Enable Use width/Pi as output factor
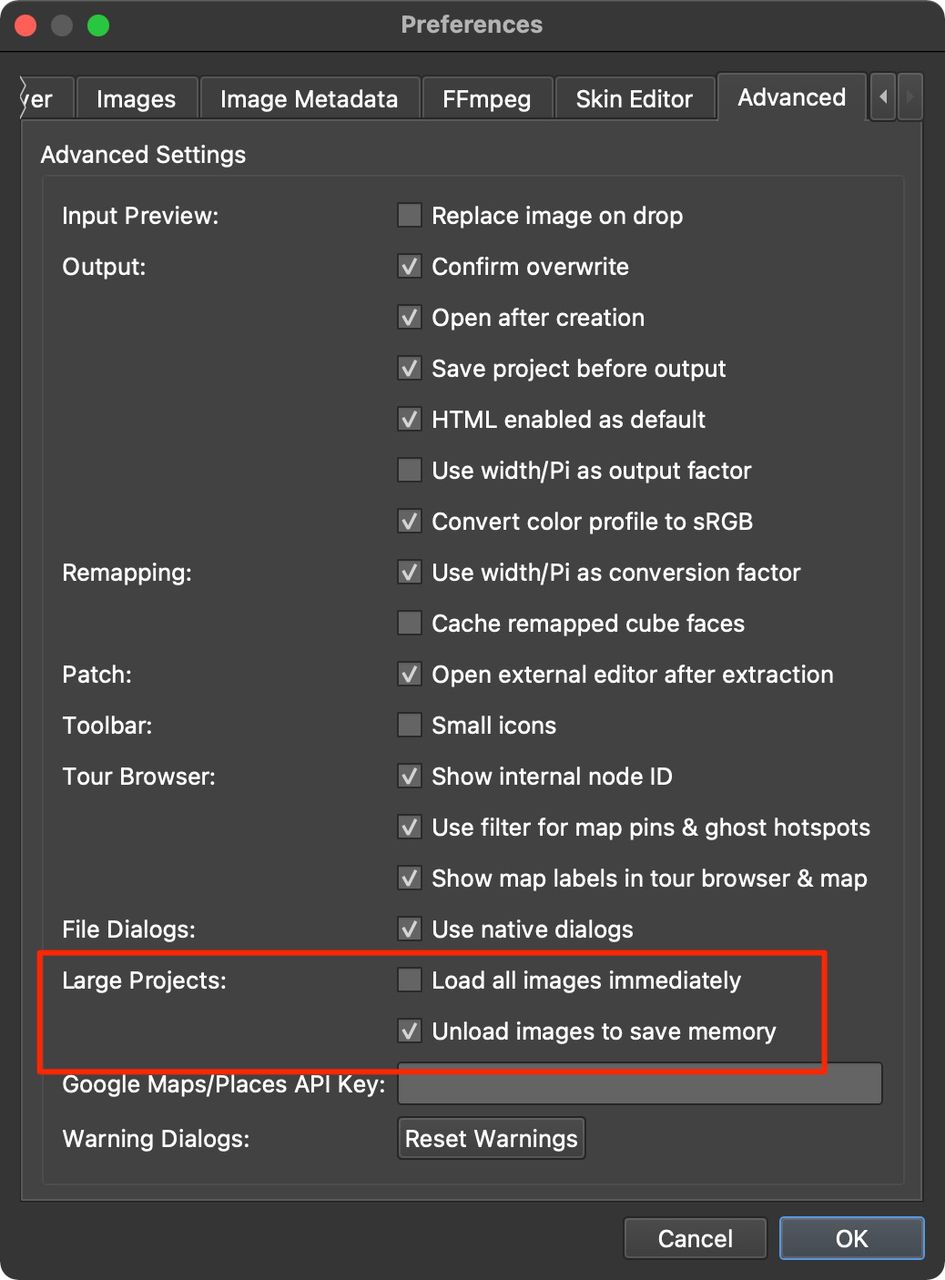 pos(409,470)
